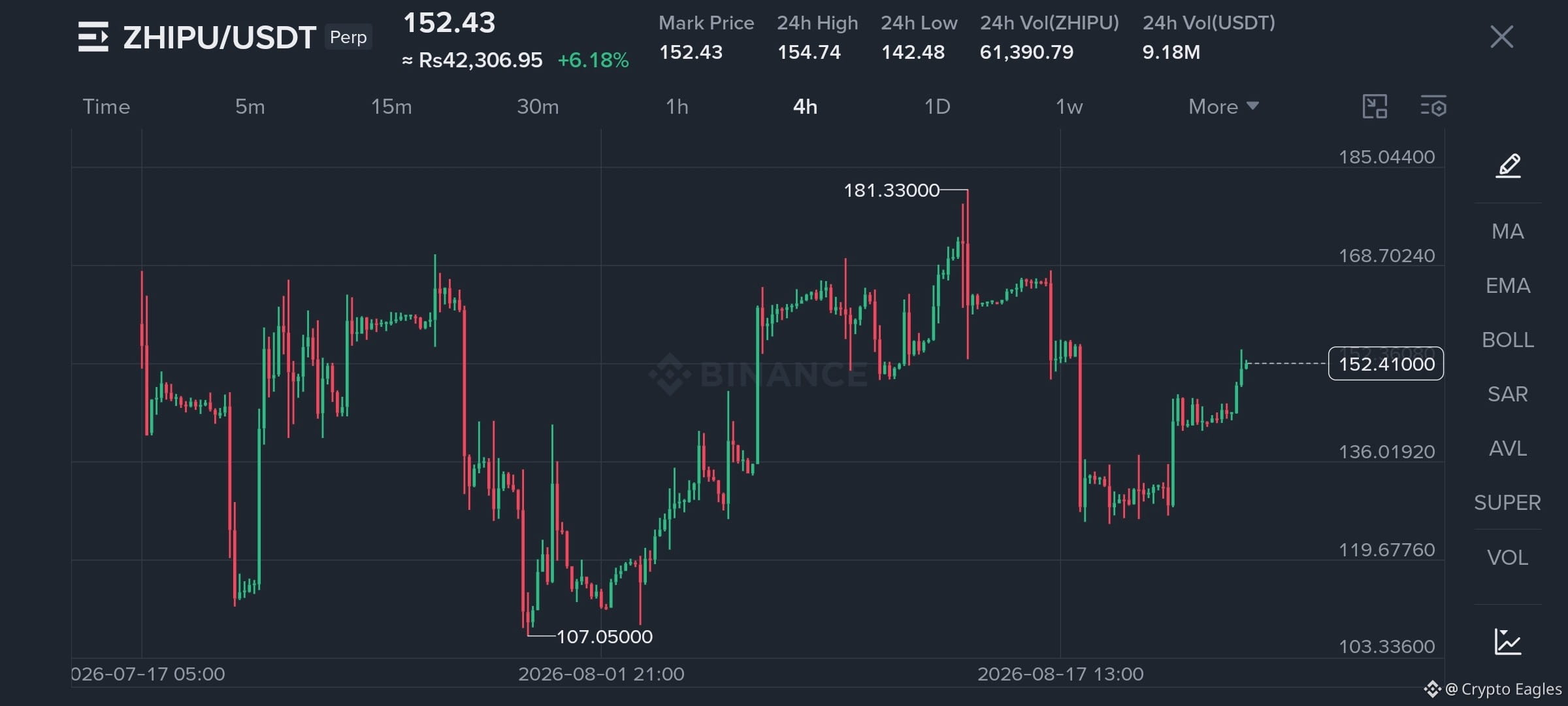Image resolution: width=1568 pixels, height=706 pixels.
Task: Click the 103.33600 price axis label
Action: pyautogui.click(x=1387, y=647)
